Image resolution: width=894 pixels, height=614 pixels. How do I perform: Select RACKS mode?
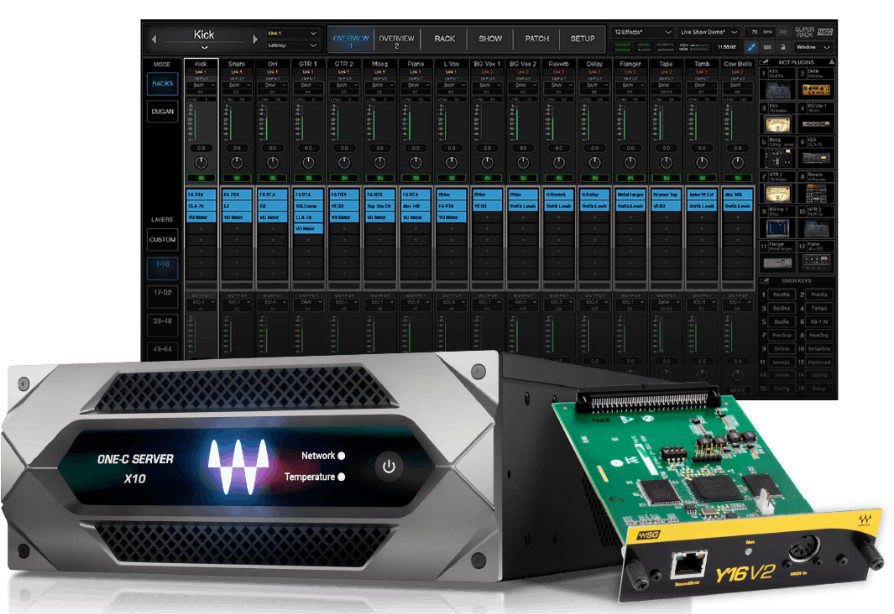[162, 83]
